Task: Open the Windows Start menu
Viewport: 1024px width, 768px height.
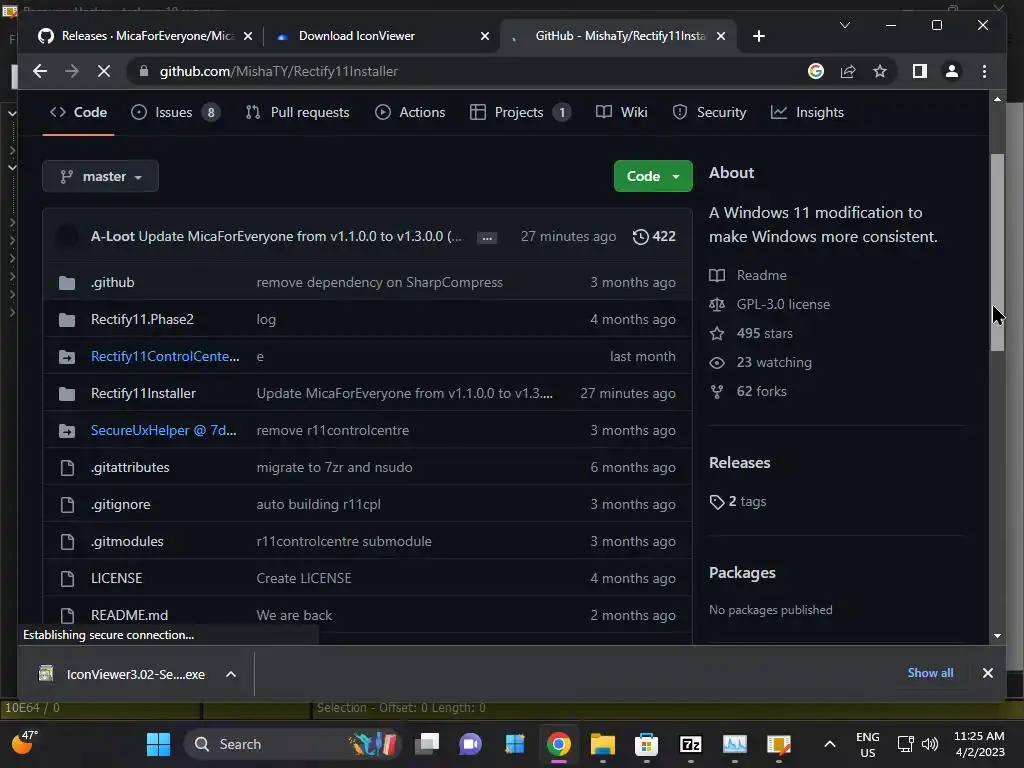Action: click(x=158, y=744)
